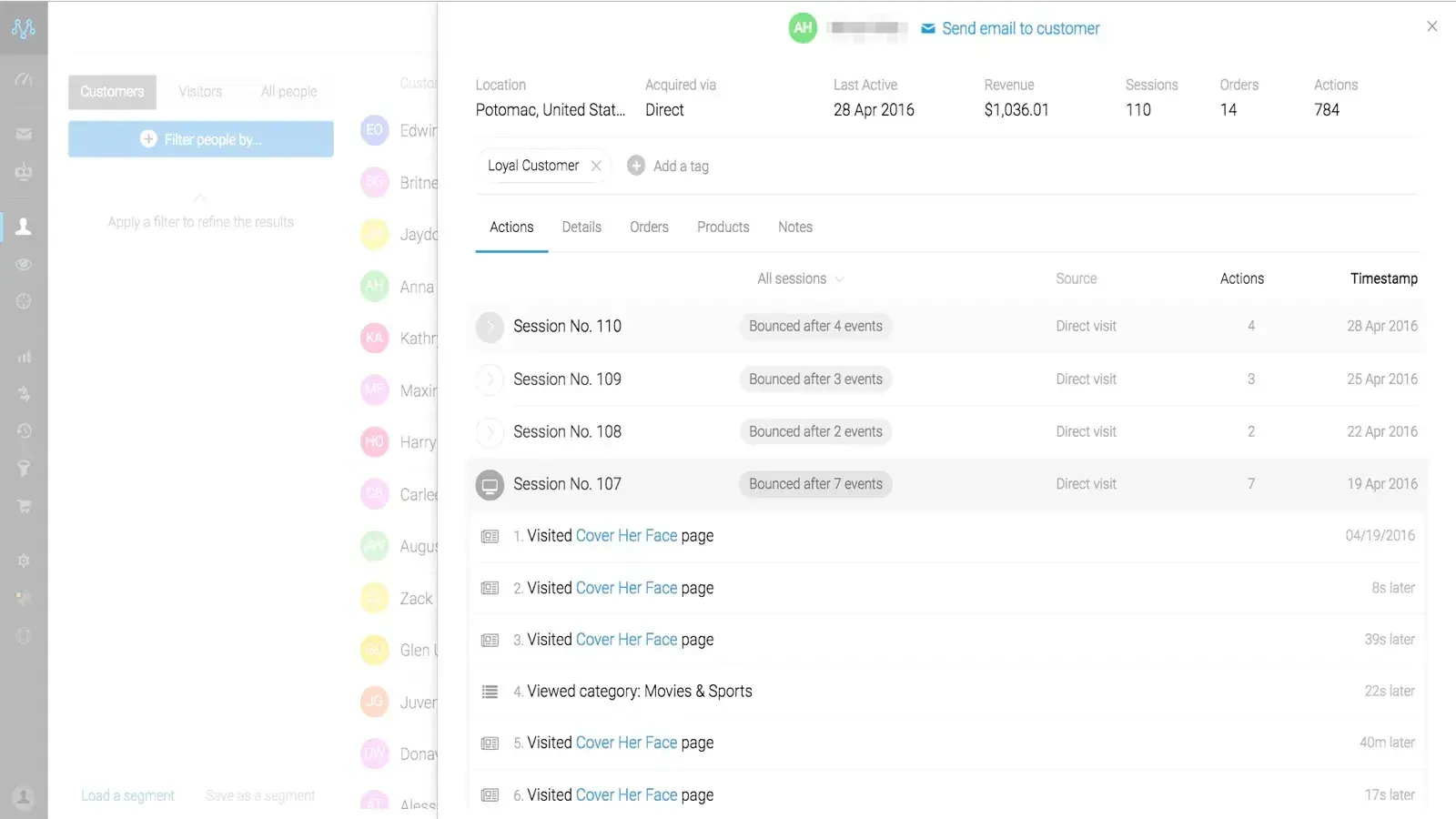Open the dashboard gauge icon in sidebar
Screen dimensions: 1456x819
[24, 80]
